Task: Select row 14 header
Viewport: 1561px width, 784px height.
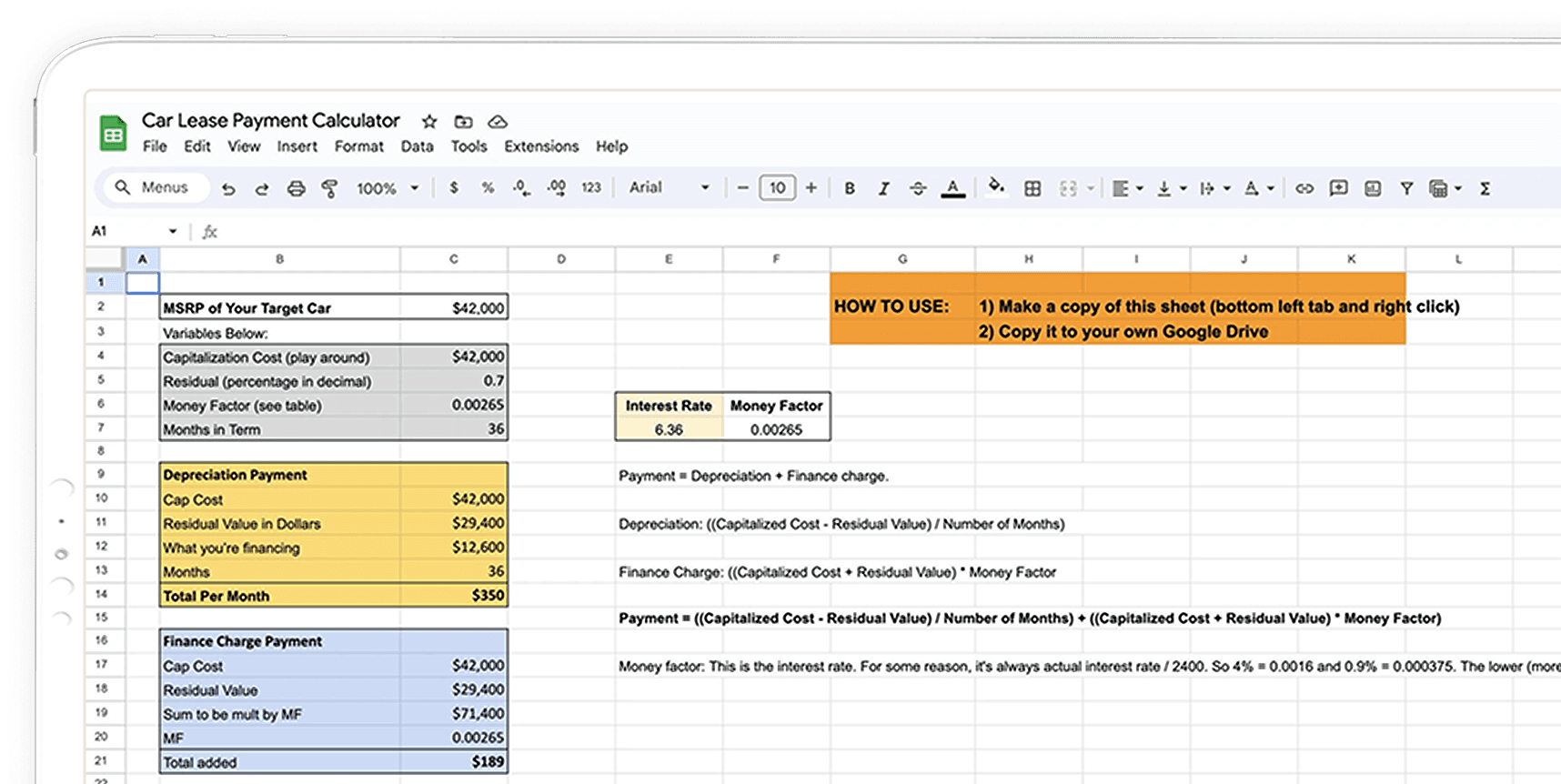Action: 101,594
